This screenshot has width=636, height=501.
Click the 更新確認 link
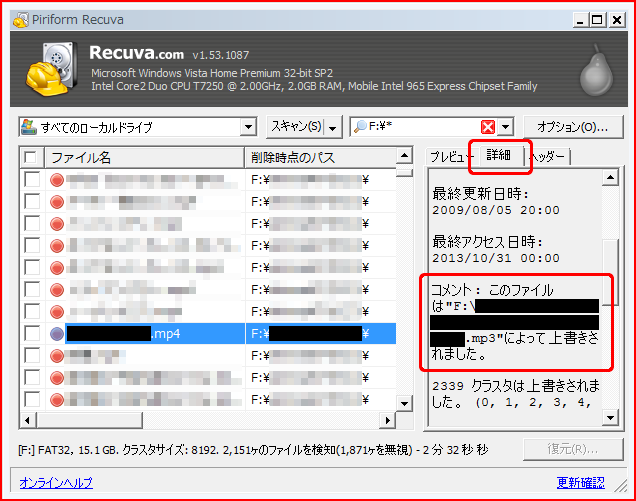click(x=580, y=482)
